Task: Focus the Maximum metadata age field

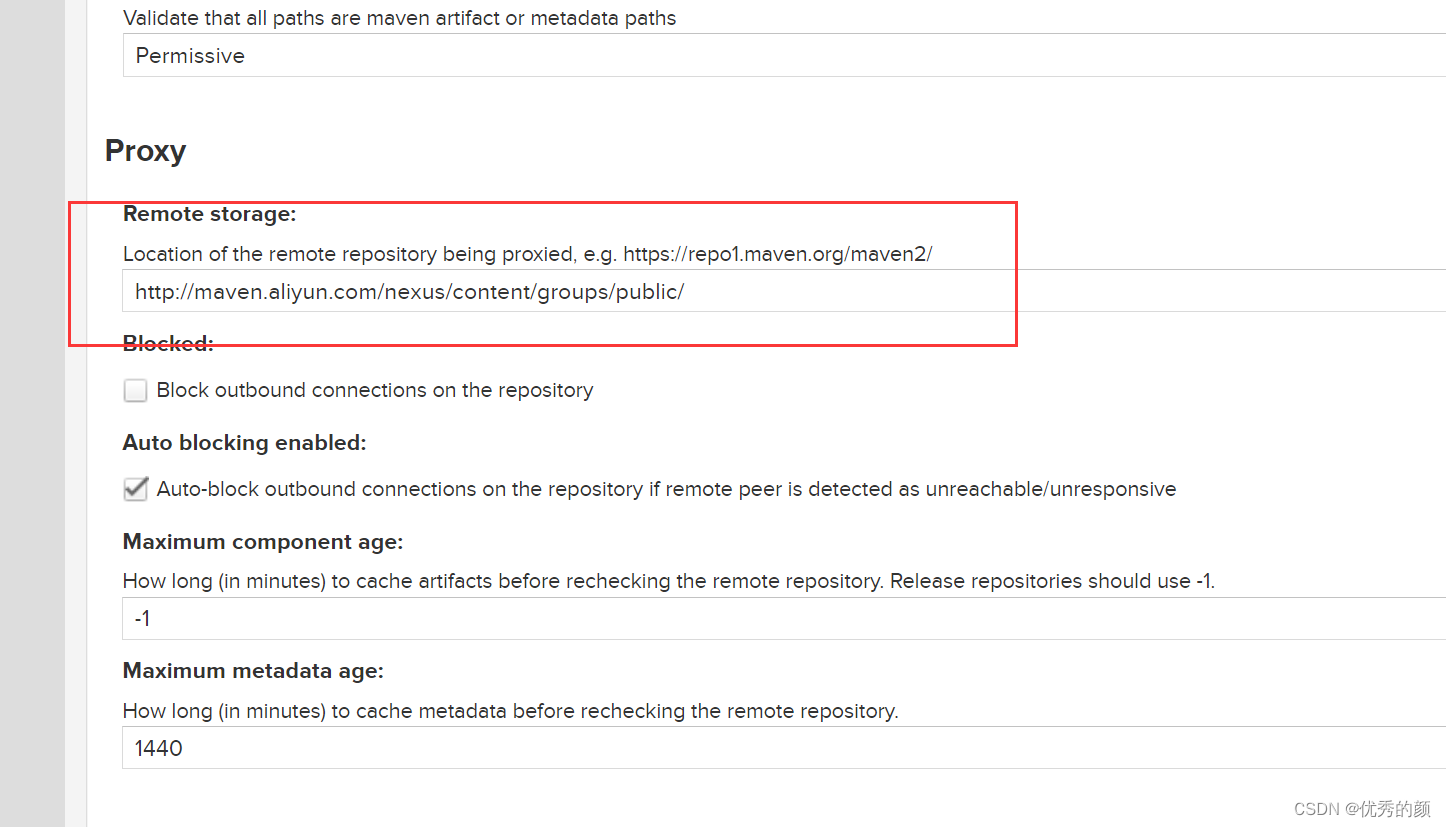Action: pos(784,748)
